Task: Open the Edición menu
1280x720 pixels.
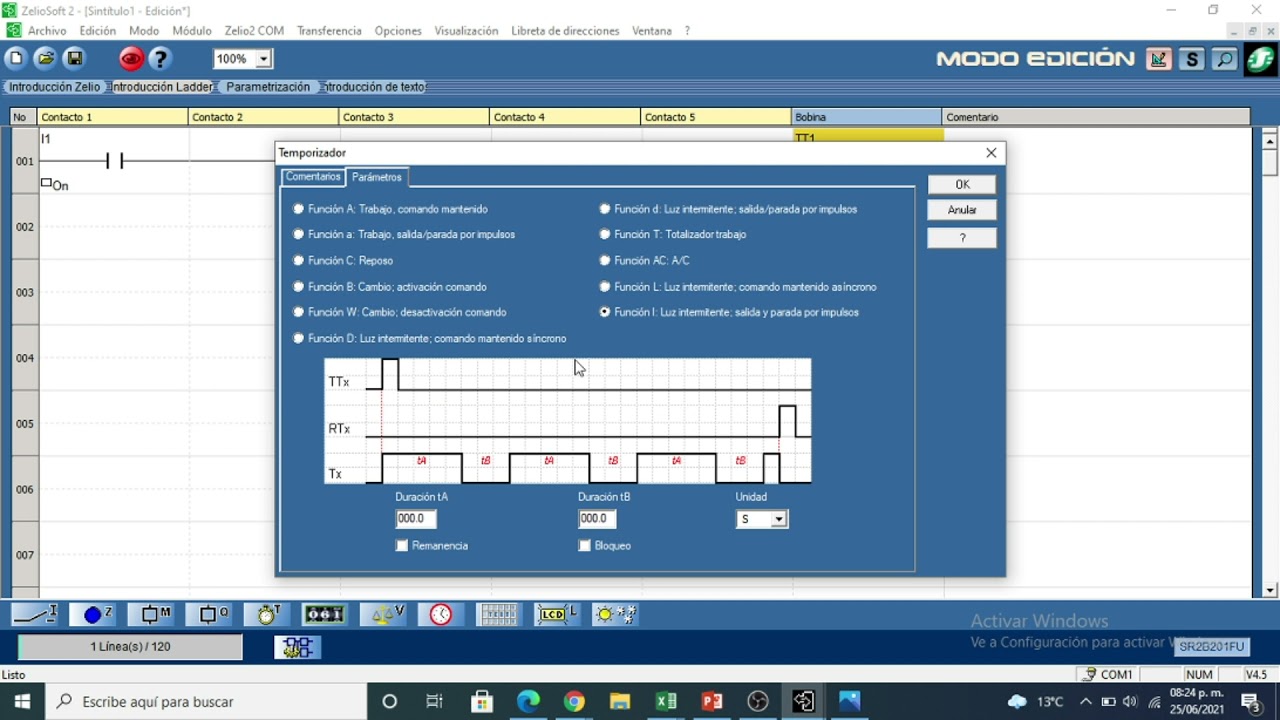Action: pyautogui.click(x=98, y=31)
